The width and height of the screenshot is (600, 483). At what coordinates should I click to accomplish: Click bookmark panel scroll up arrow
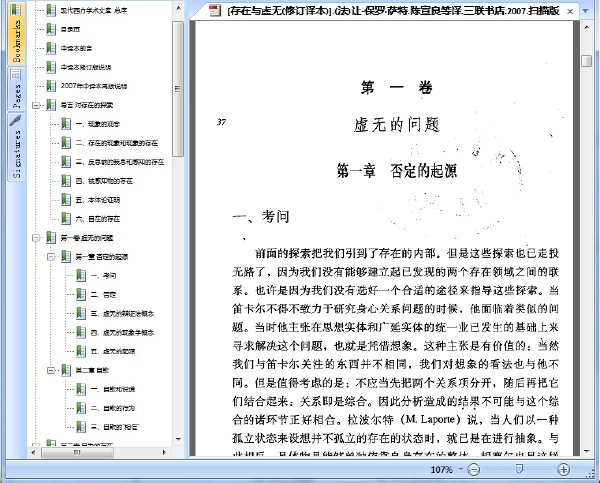178,8
